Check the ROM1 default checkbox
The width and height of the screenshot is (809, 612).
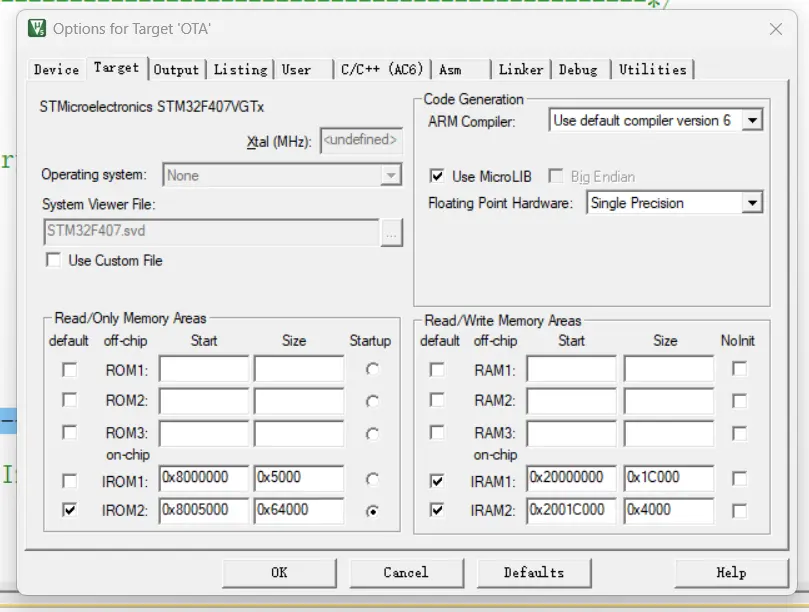(70, 369)
